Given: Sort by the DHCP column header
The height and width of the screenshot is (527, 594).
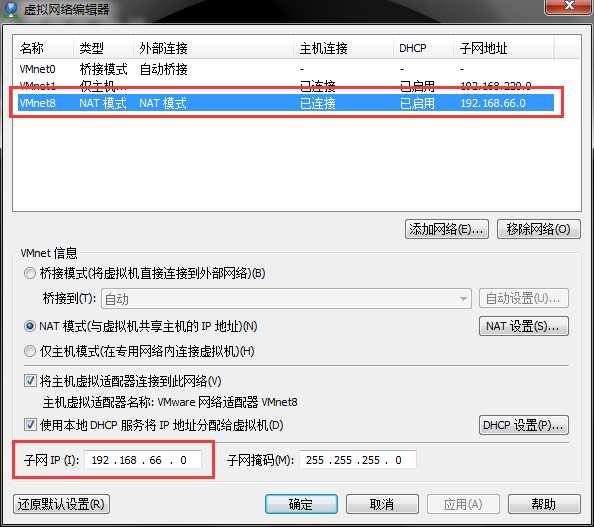Looking at the screenshot, I should (x=423, y=48).
